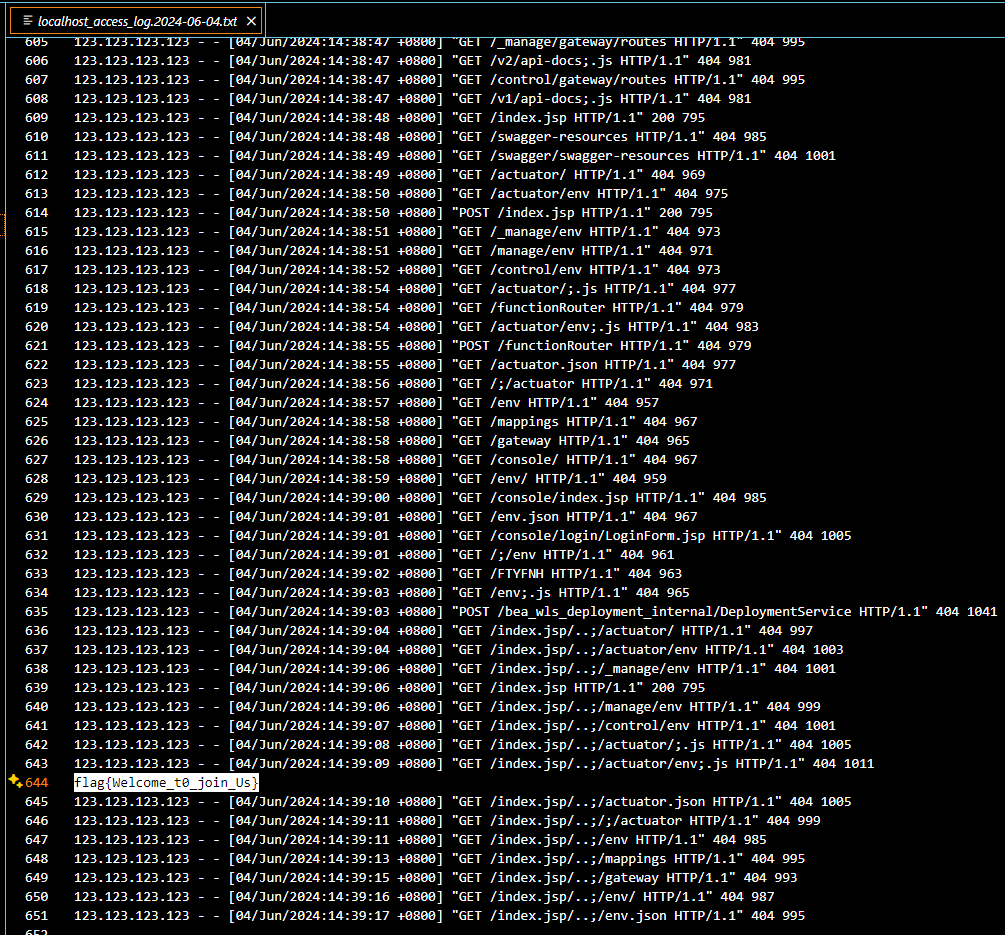Click line number 651 in the gutter
The image size is (1005, 935).
point(36,916)
